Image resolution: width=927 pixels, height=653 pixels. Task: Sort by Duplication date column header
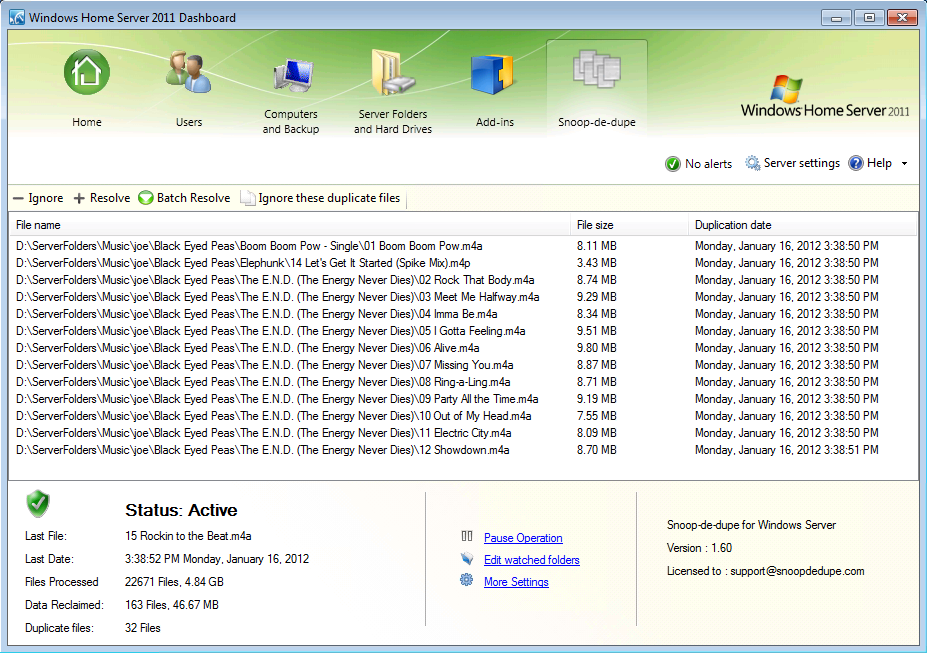802,225
